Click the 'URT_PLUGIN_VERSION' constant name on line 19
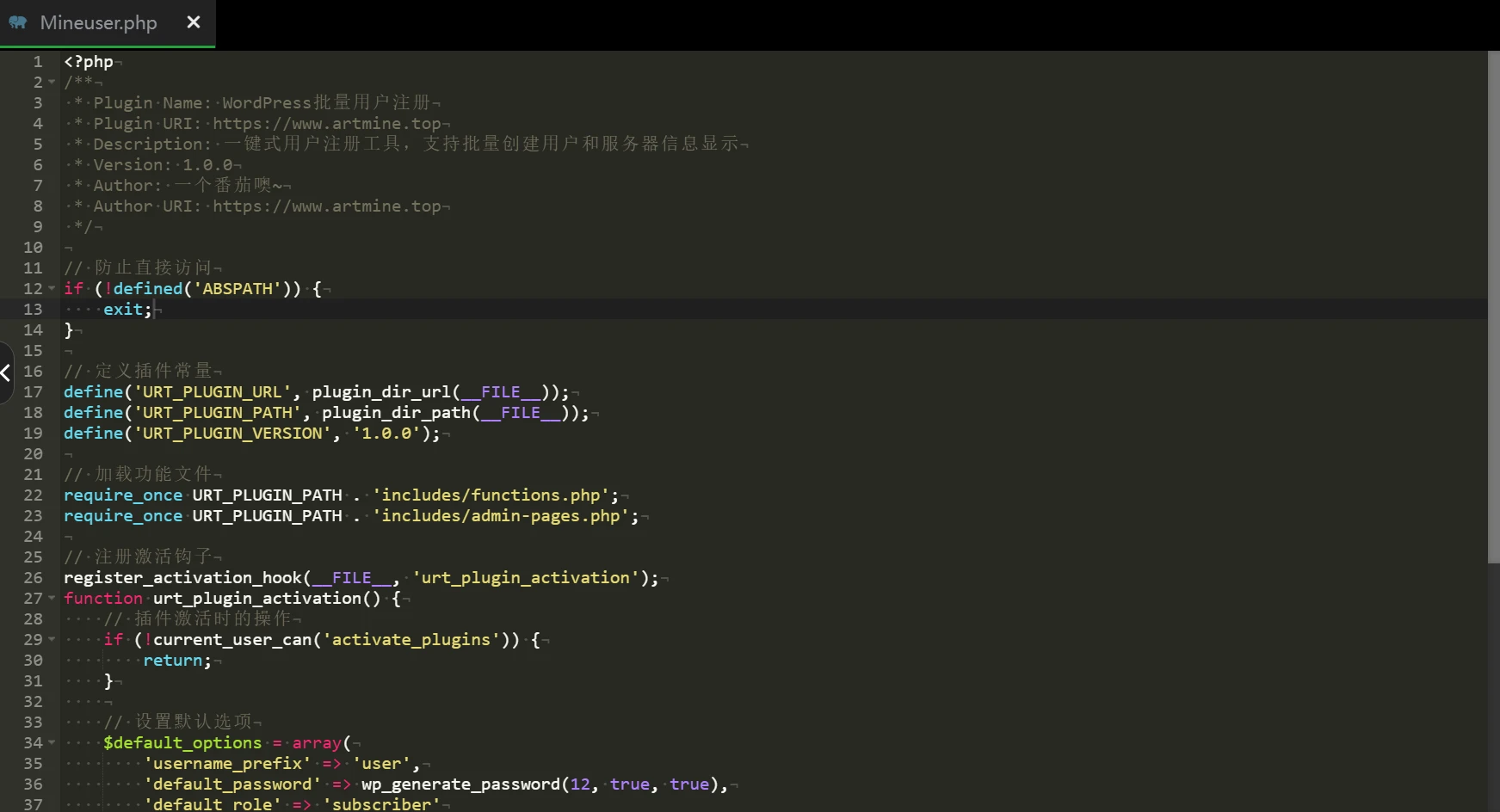 coord(231,434)
